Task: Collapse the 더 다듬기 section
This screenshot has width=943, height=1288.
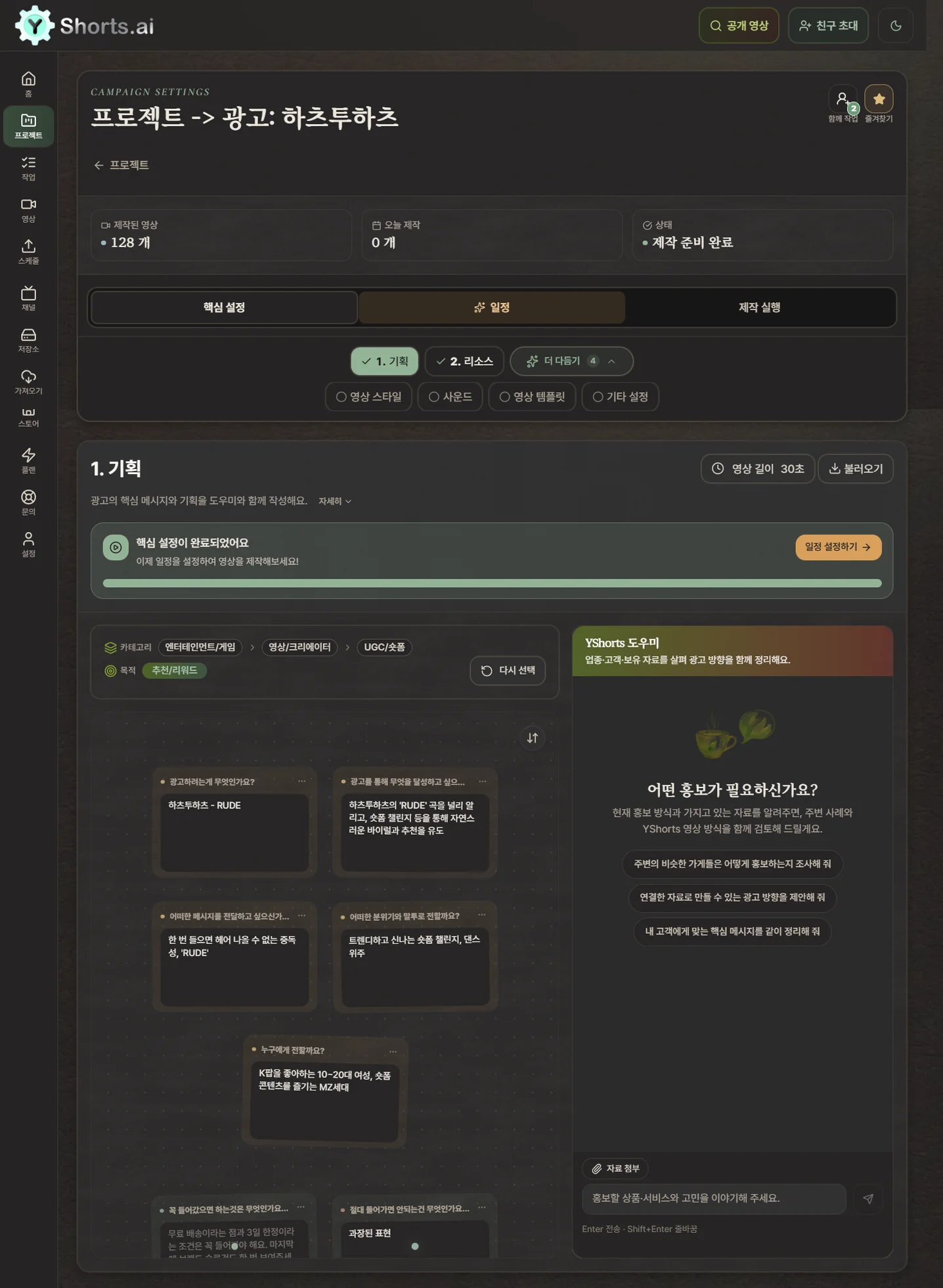Action: [x=571, y=361]
